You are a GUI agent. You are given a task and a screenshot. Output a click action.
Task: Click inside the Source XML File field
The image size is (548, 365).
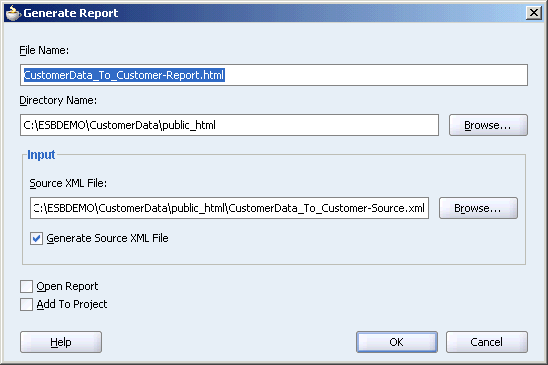[229, 208]
